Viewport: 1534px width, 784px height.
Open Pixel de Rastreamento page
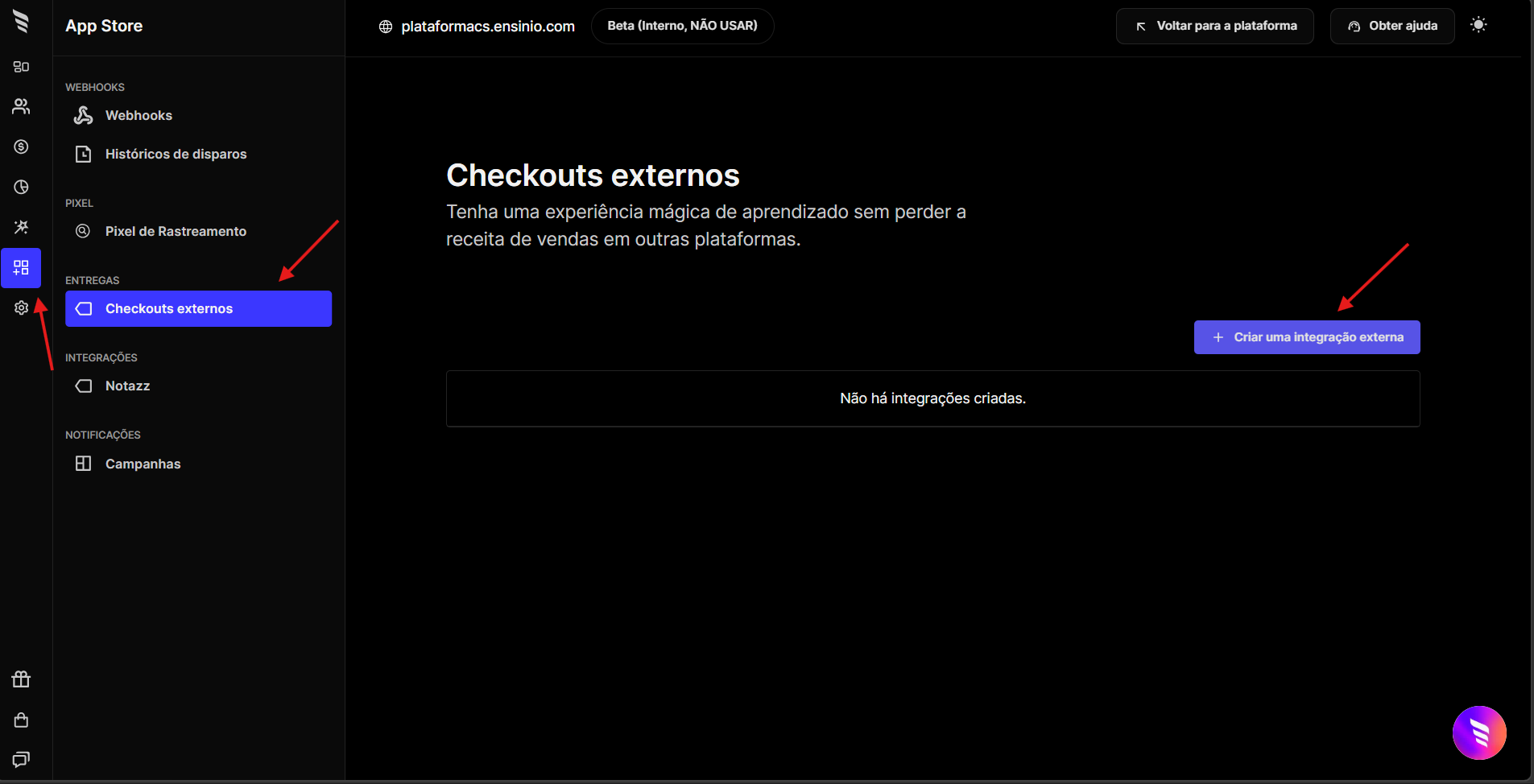[x=176, y=232]
